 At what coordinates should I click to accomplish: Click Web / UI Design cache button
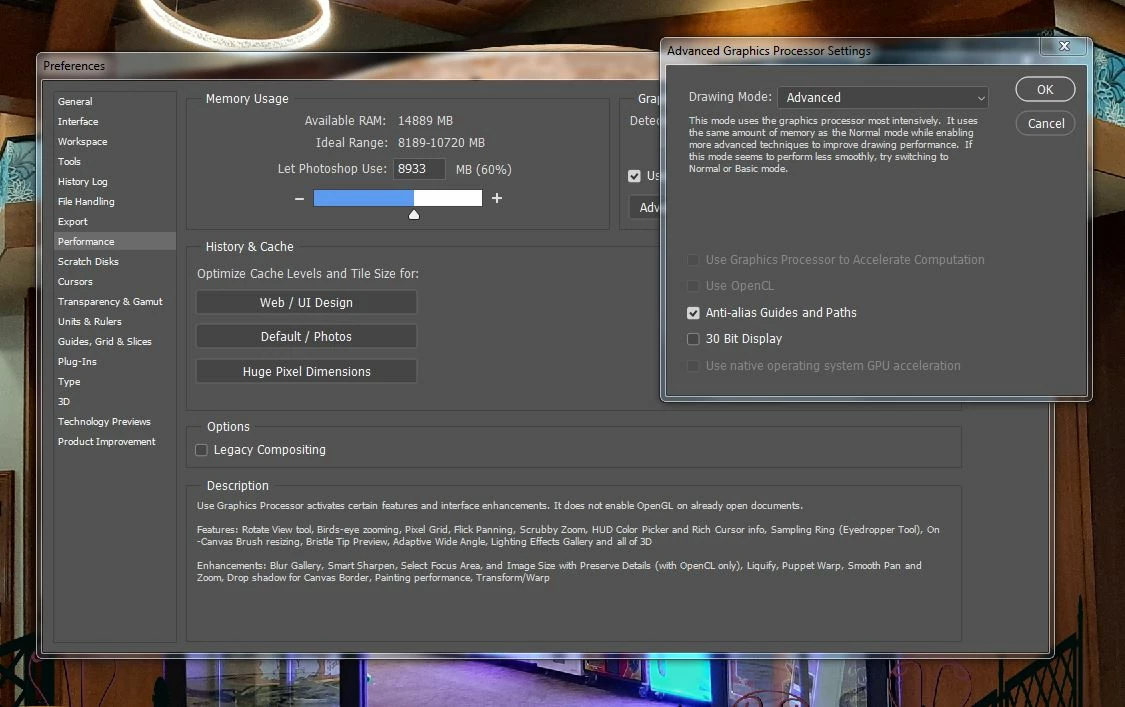[x=306, y=303]
